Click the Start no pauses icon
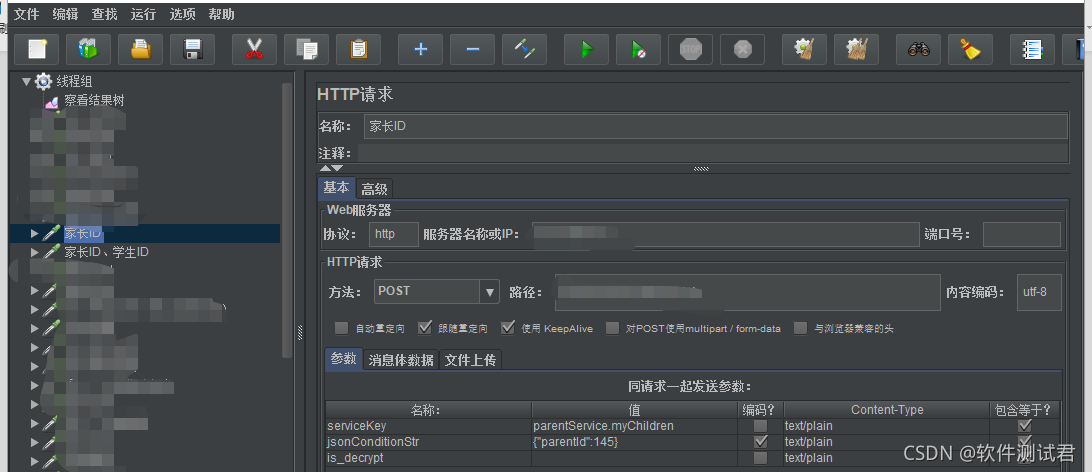1092x472 pixels. [638, 49]
